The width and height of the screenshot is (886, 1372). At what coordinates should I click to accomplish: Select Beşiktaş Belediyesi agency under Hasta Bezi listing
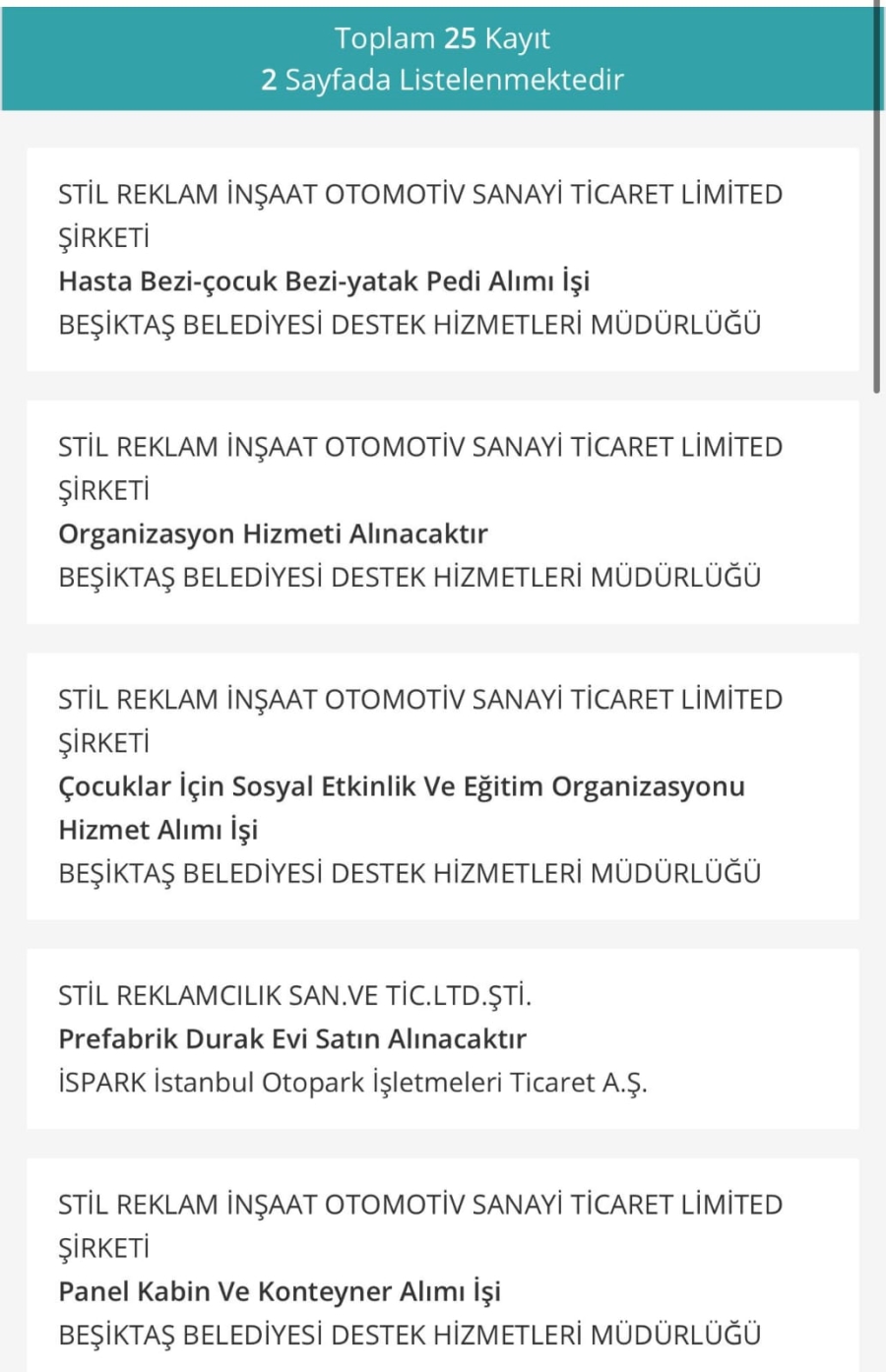(410, 325)
